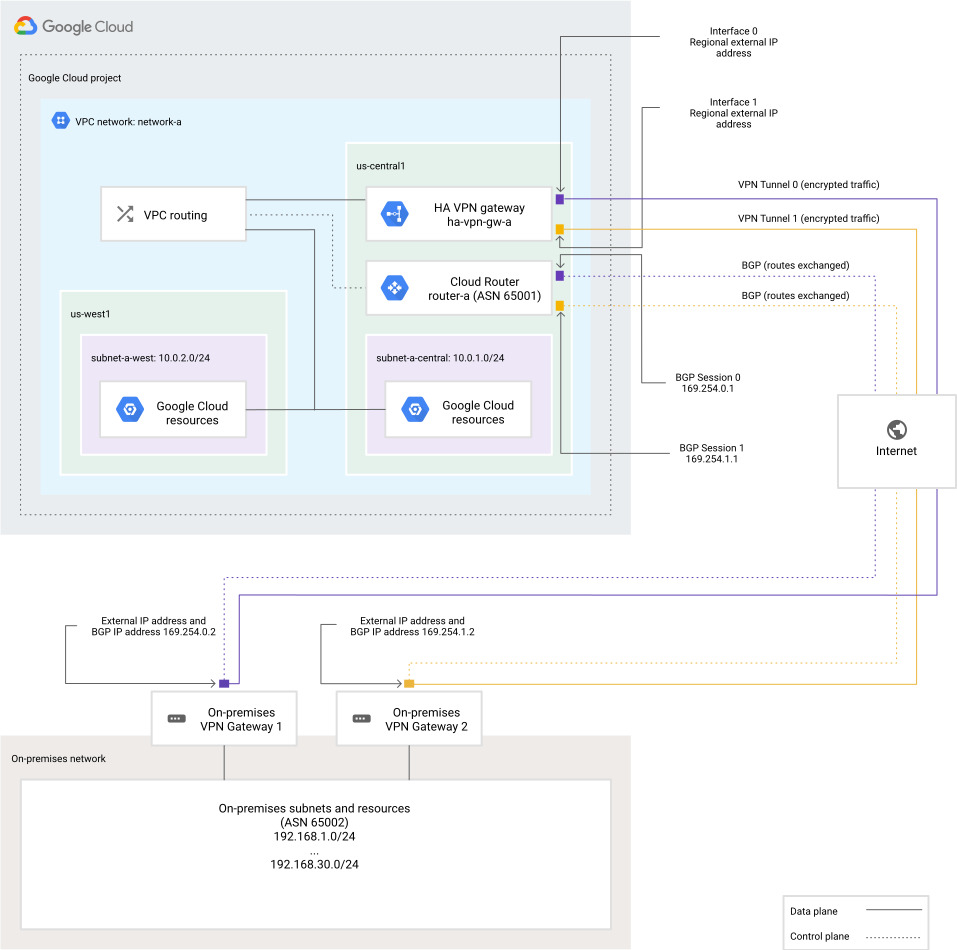
Task: Click the Internet globe icon
Action: click(x=897, y=430)
